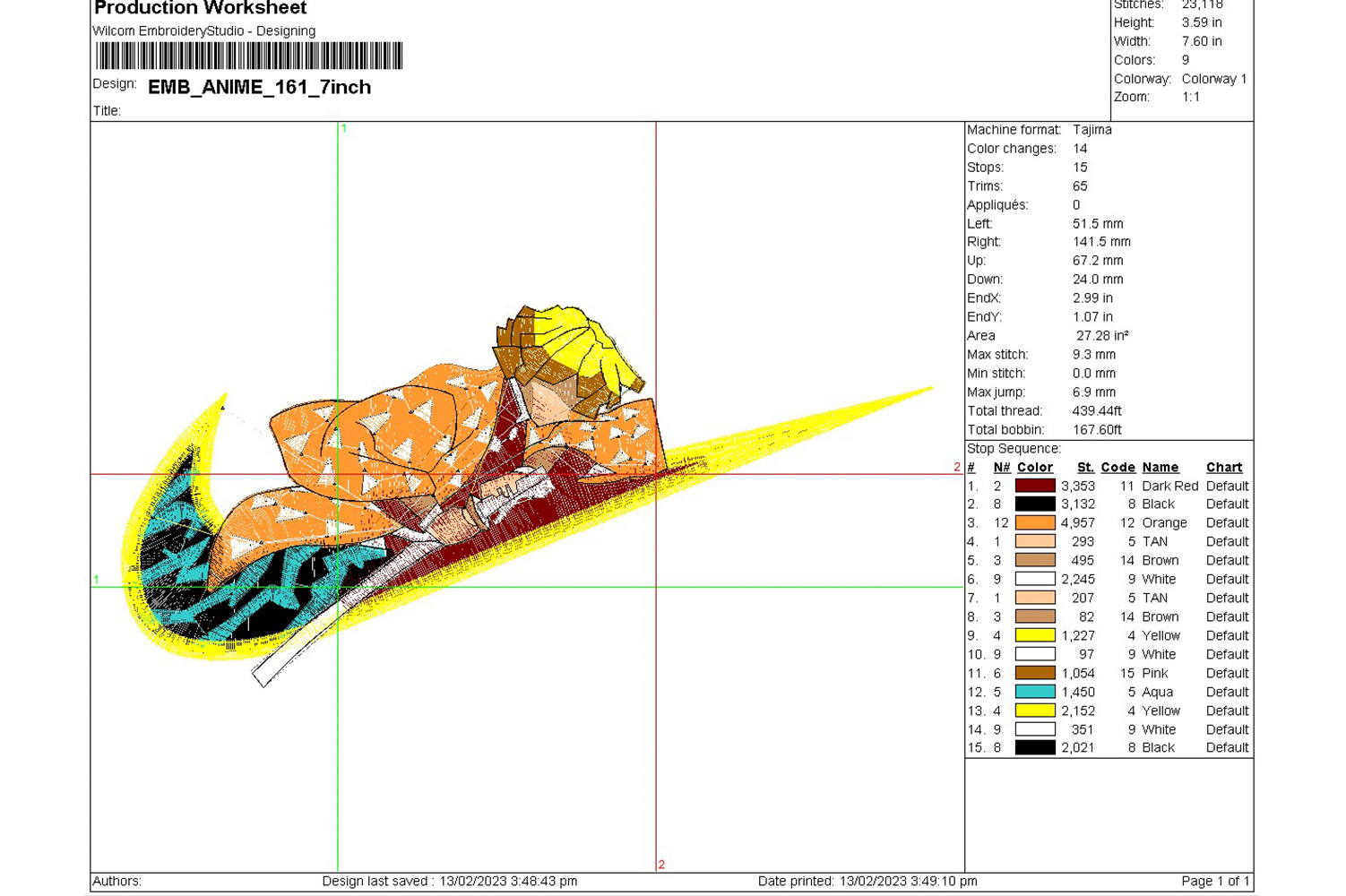Screen dimensions: 1346x896
Task: Select the Max jump value 6.9 mm
Action: [1094, 392]
